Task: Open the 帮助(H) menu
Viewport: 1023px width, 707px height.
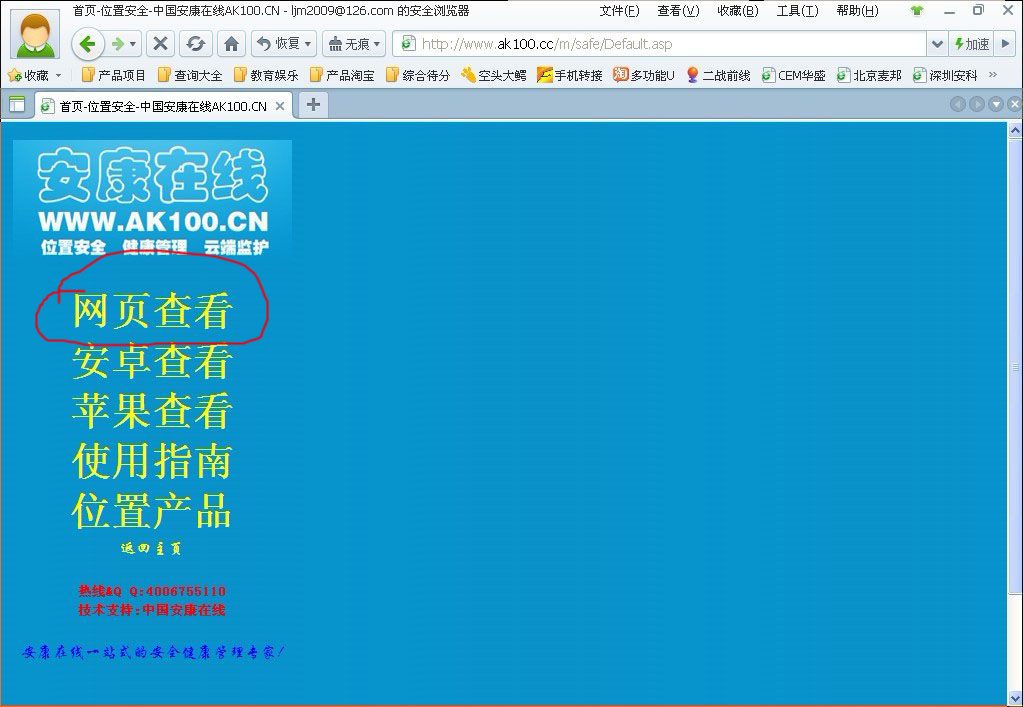Action: [x=857, y=11]
